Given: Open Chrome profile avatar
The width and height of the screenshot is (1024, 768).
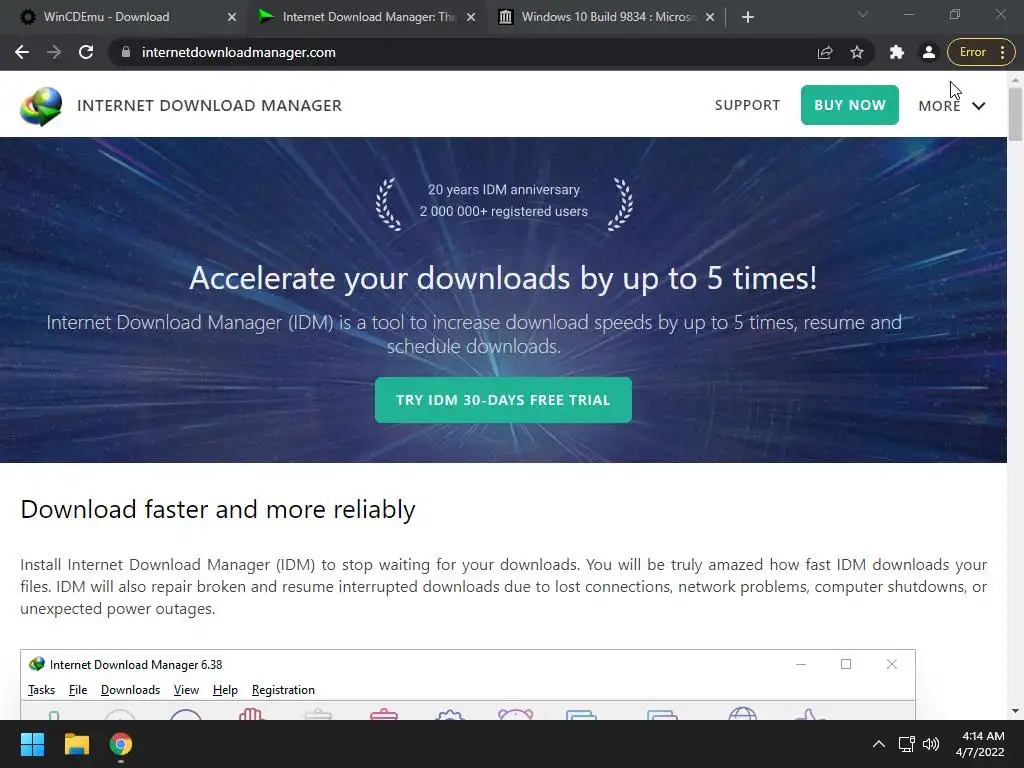Looking at the screenshot, I should (929, 52).
